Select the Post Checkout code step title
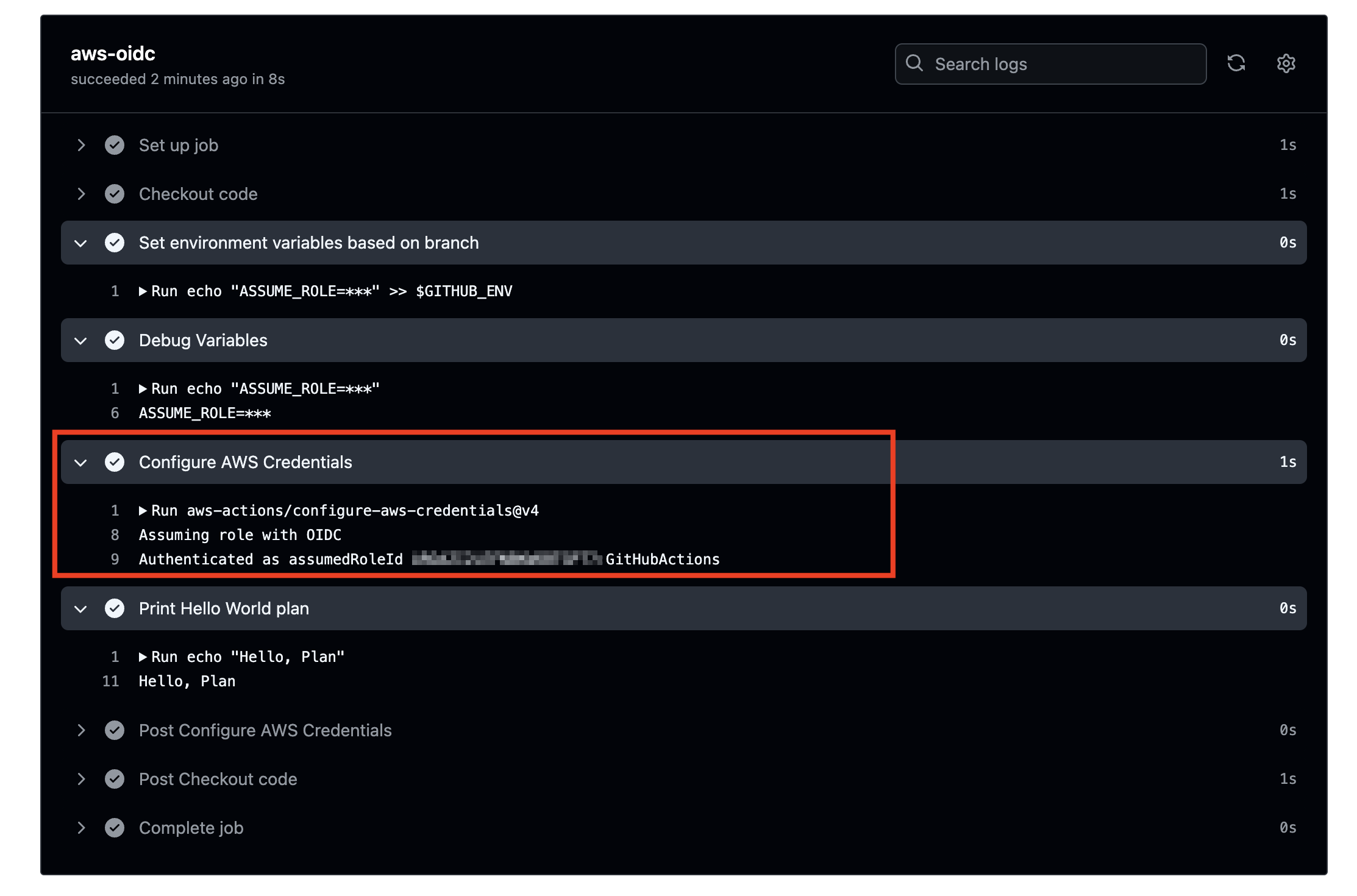 coord(218,779)
